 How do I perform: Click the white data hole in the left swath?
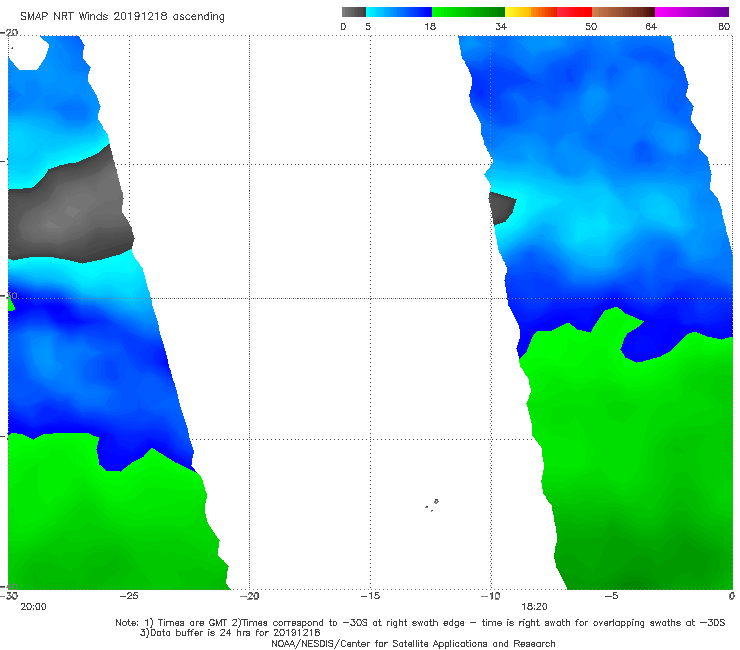[28, 53]
